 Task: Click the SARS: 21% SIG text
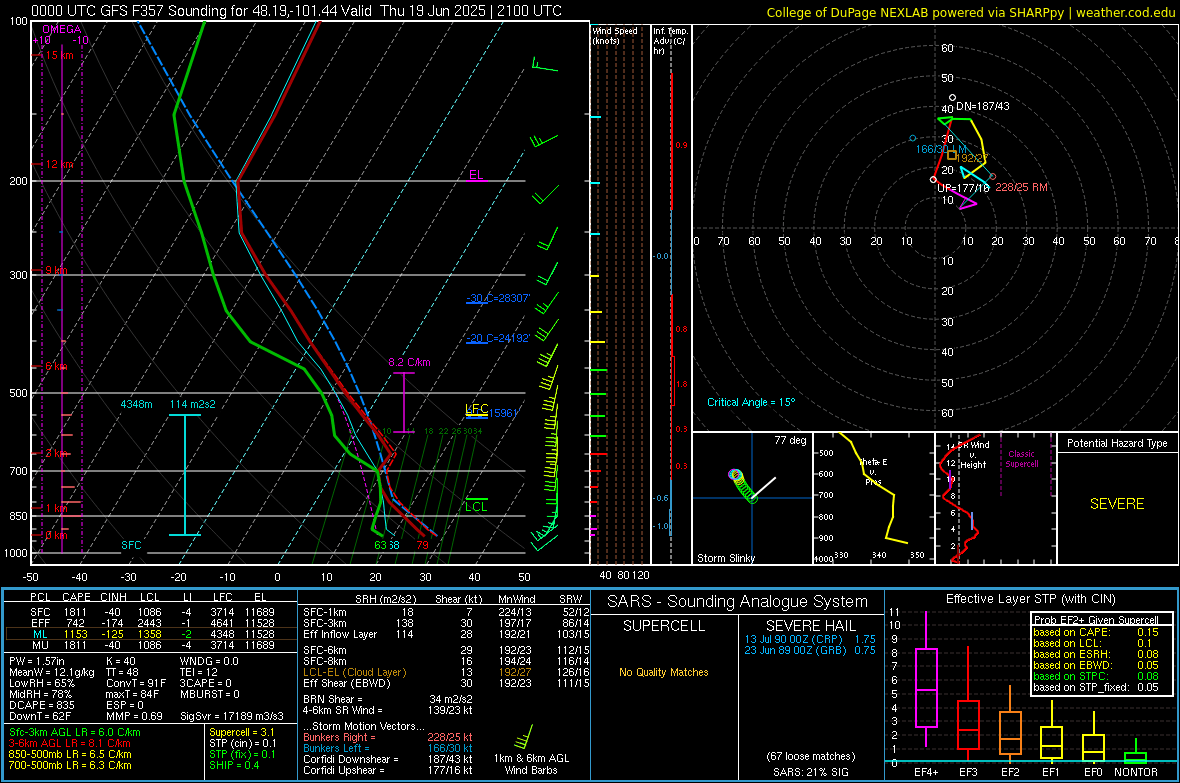tap(810, 772)
